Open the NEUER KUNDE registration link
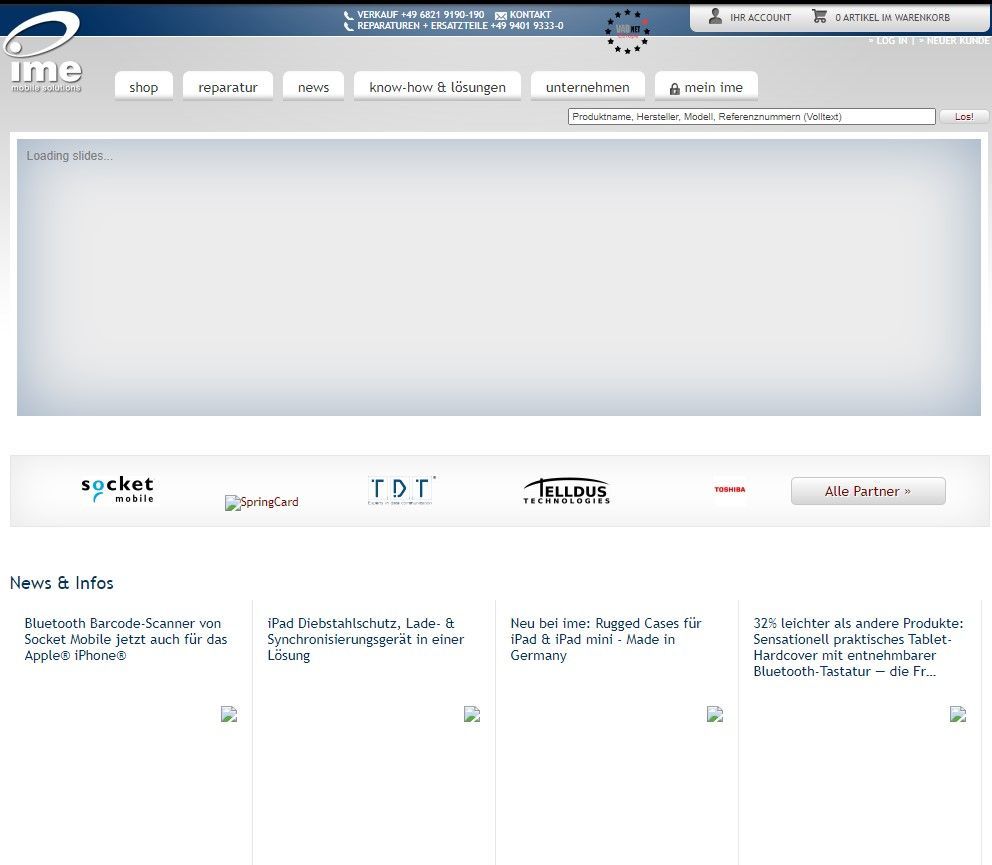 (953, 41)
